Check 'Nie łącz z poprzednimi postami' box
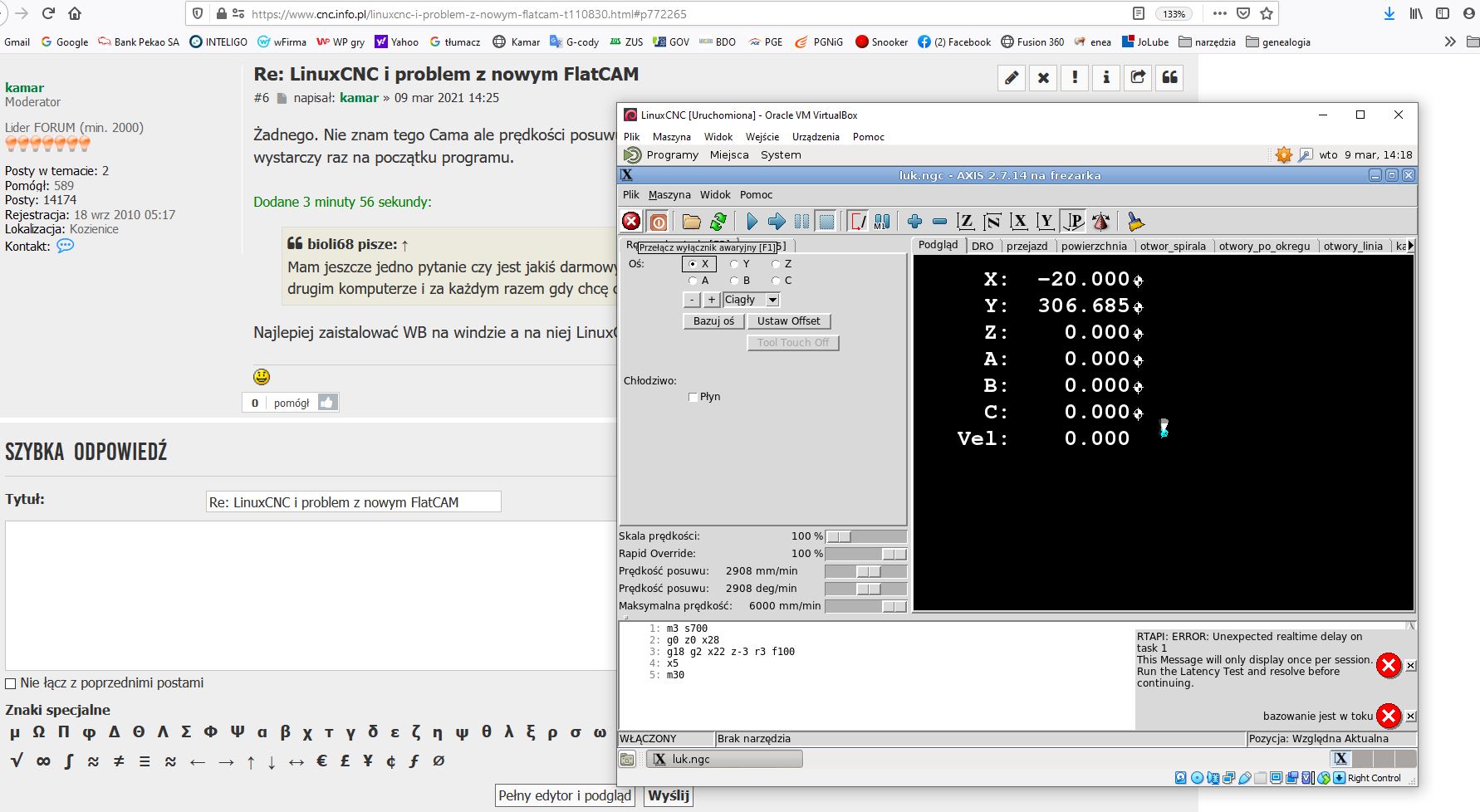 [11, 683]
